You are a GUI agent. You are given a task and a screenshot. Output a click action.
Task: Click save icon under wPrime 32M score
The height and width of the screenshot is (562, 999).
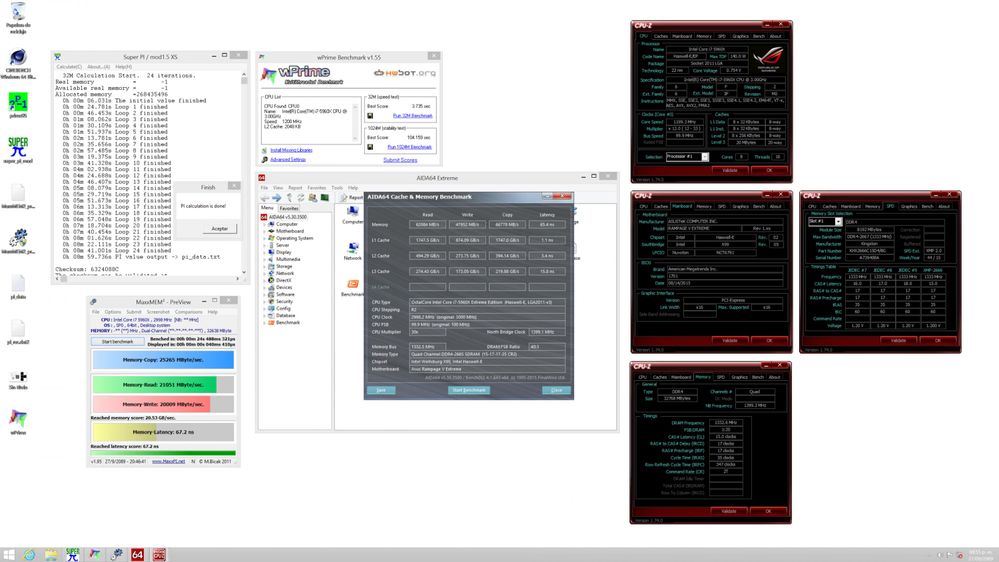(370, 116)
